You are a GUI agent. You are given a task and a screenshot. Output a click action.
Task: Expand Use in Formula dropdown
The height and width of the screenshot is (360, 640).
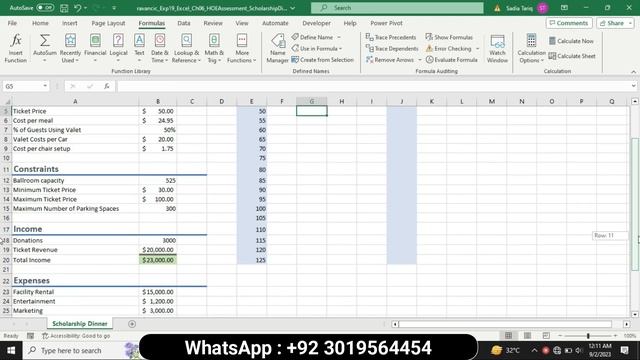click(x=340, y=49)
